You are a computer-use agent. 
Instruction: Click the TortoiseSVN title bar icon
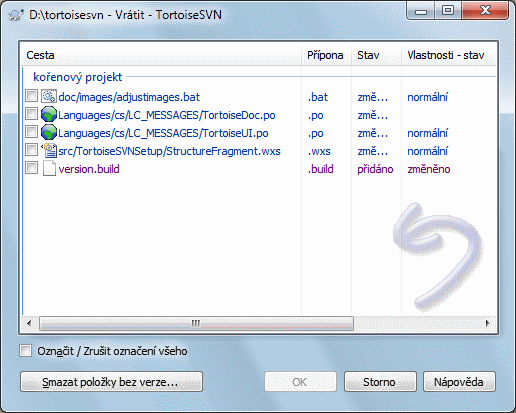16,15
